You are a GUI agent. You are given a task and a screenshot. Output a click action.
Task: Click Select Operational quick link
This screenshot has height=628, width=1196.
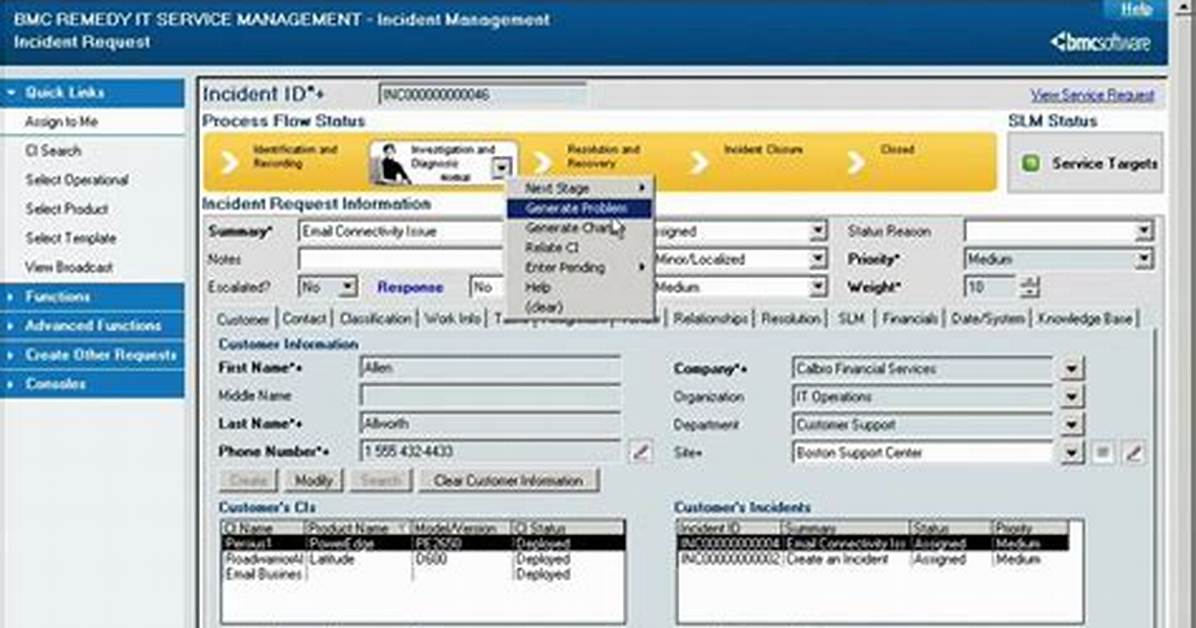tap(76, 180)
